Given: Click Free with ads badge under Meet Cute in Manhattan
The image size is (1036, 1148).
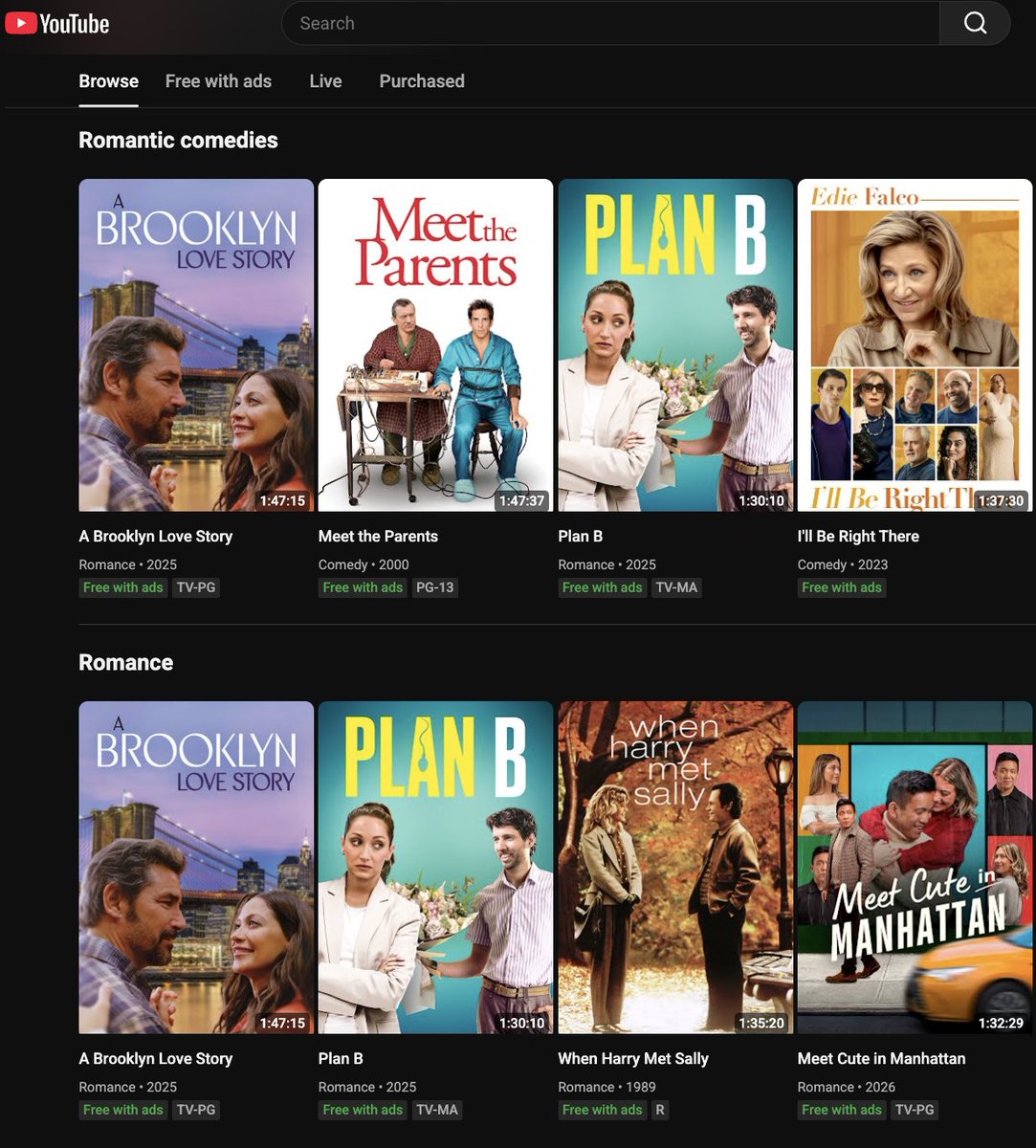Looking at the screenshot, I should point(842,1110).
